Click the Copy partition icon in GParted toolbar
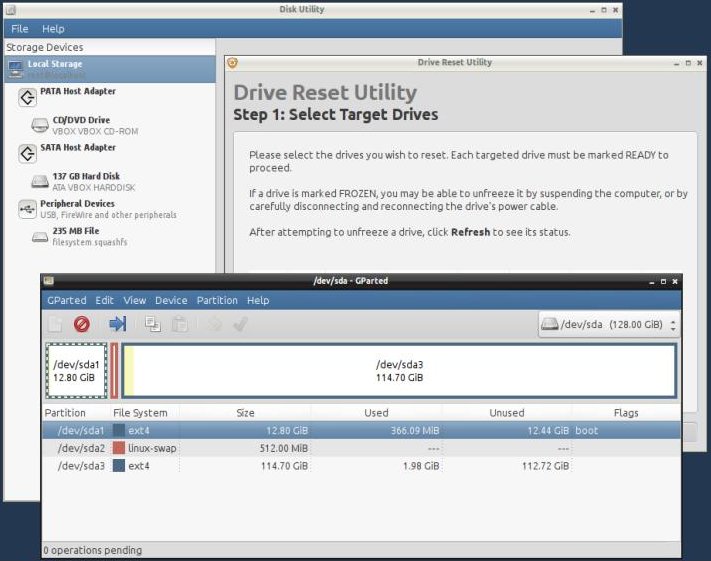 pyautogui.click(x=152, y=324)
